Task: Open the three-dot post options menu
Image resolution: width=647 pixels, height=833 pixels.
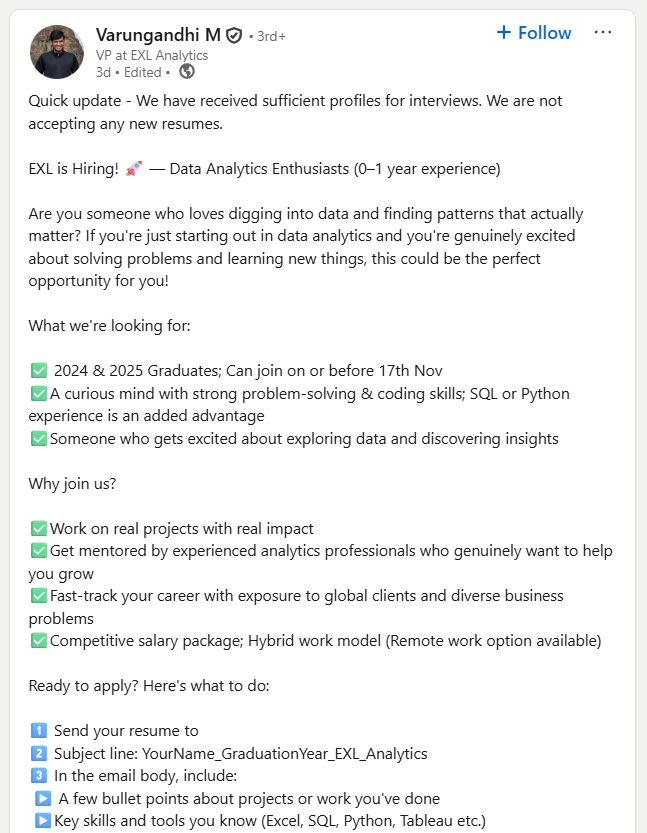Action: coord(603,33)
